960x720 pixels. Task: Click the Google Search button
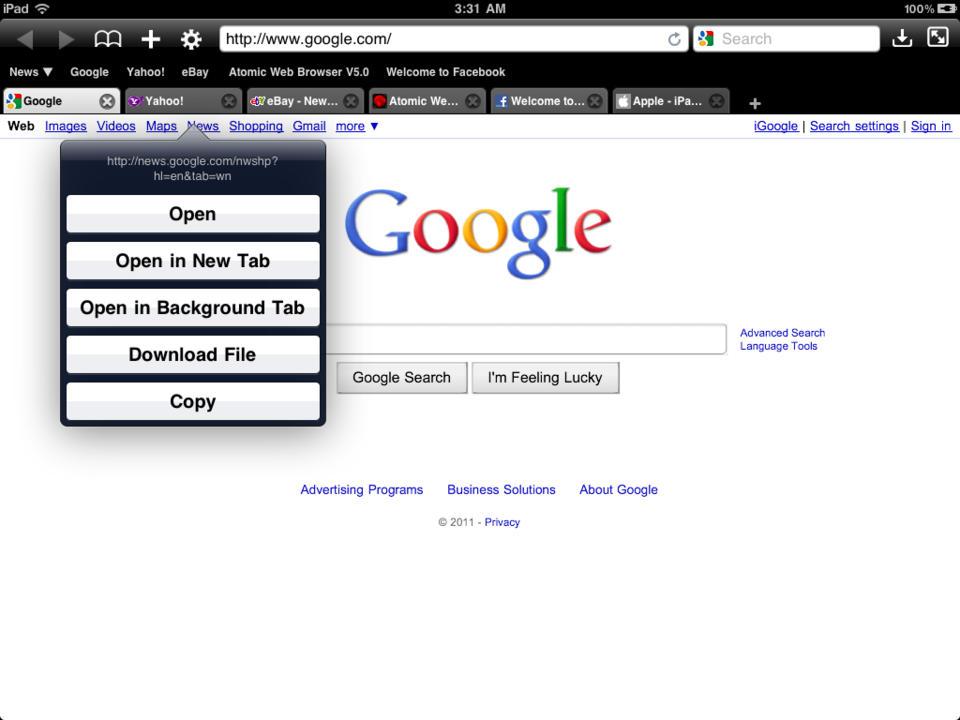pos(402,378)
